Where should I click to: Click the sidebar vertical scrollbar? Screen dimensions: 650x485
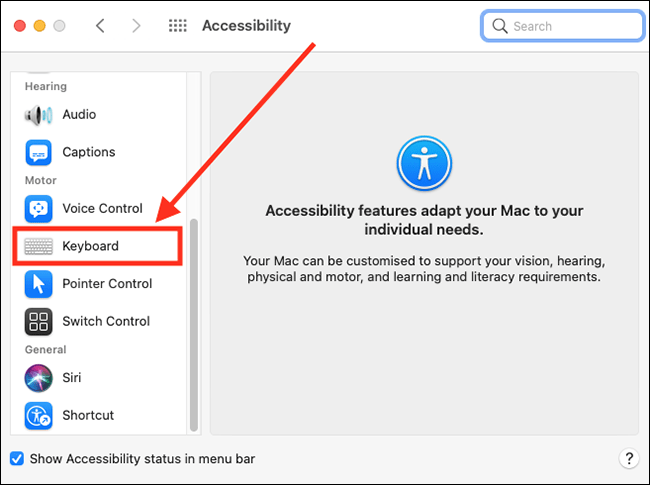(x=194, y=325)
